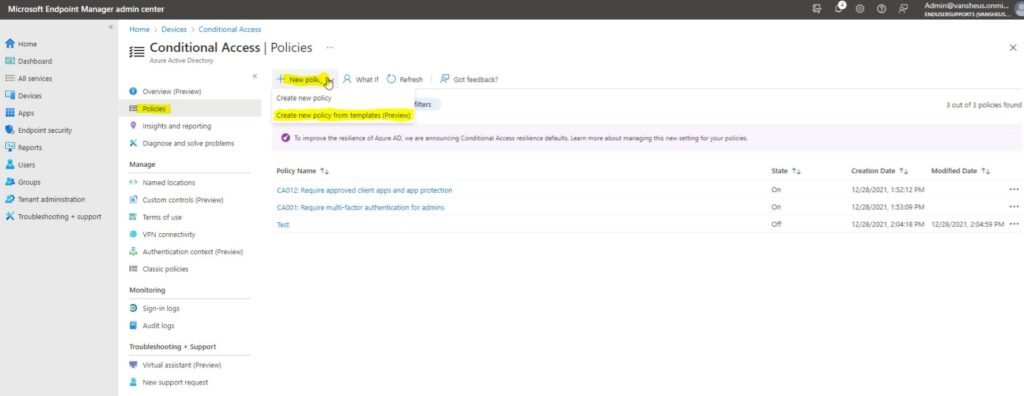Sort by Creation Date column
The image size is (1024, 396).
(x=879, y=171)
